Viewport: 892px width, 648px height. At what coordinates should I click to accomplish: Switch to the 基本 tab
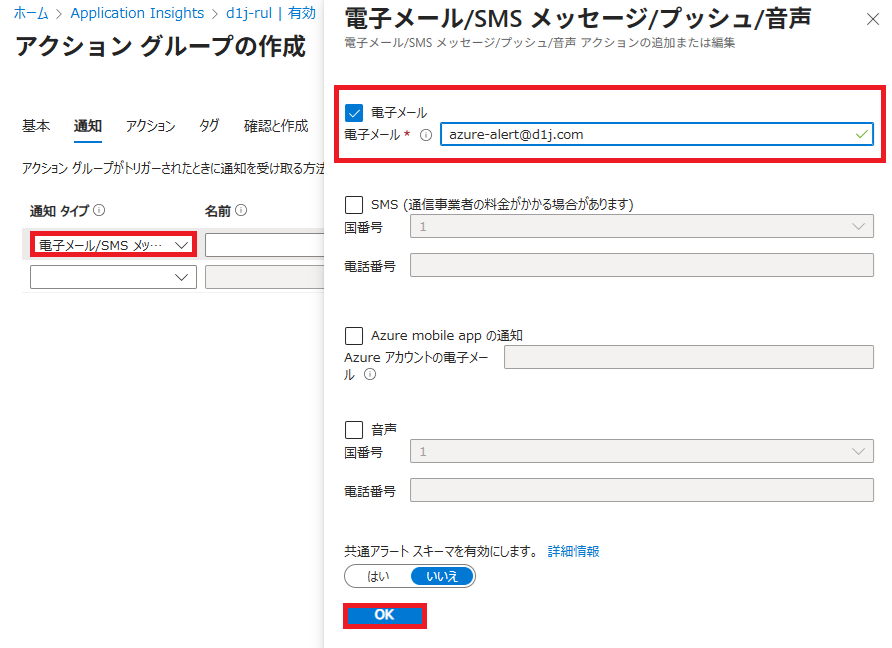point(36,126)
